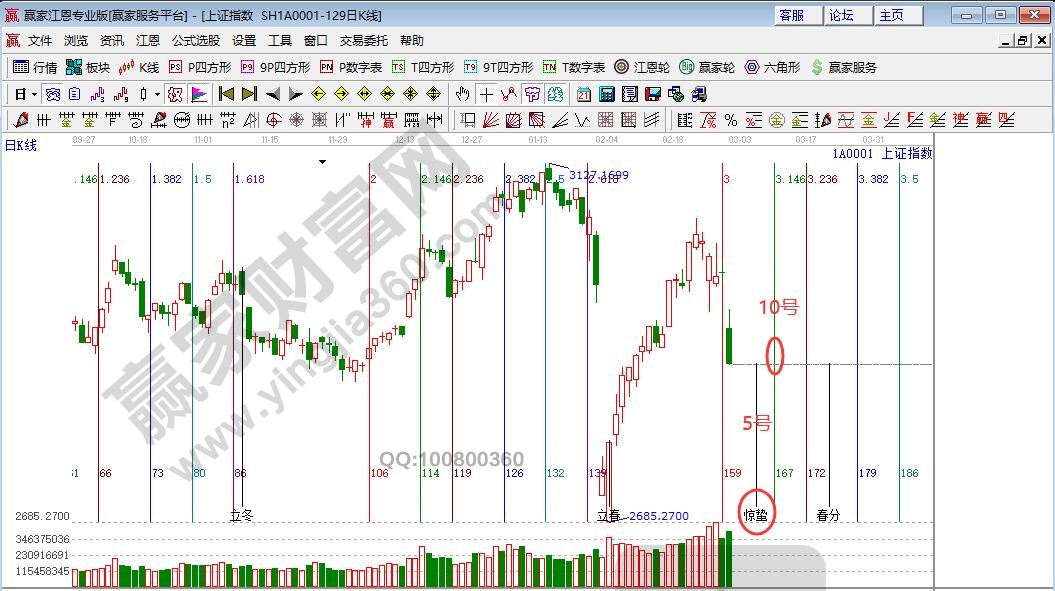Switch to K线 candlestick chart

tap(139, 67)
